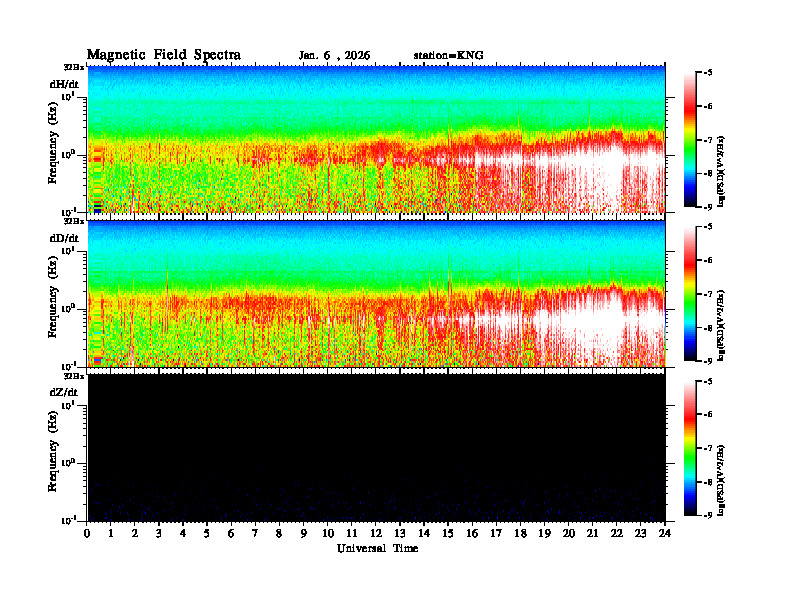
Task: Click the -7 value on dD/dt color scale
Action: (x=708, y=294)
